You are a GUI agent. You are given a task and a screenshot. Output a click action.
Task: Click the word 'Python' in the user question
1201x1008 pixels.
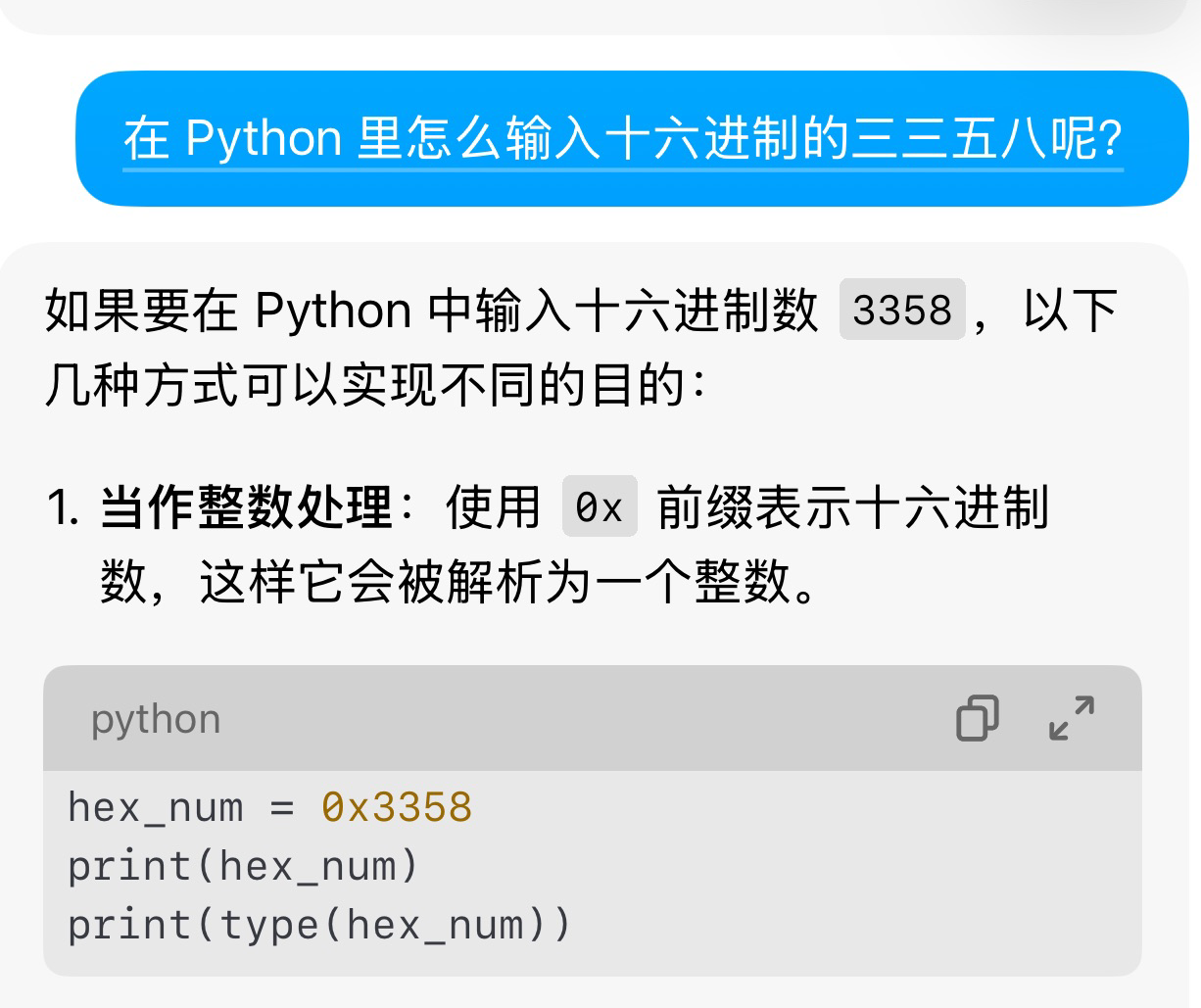click(263, 138)
